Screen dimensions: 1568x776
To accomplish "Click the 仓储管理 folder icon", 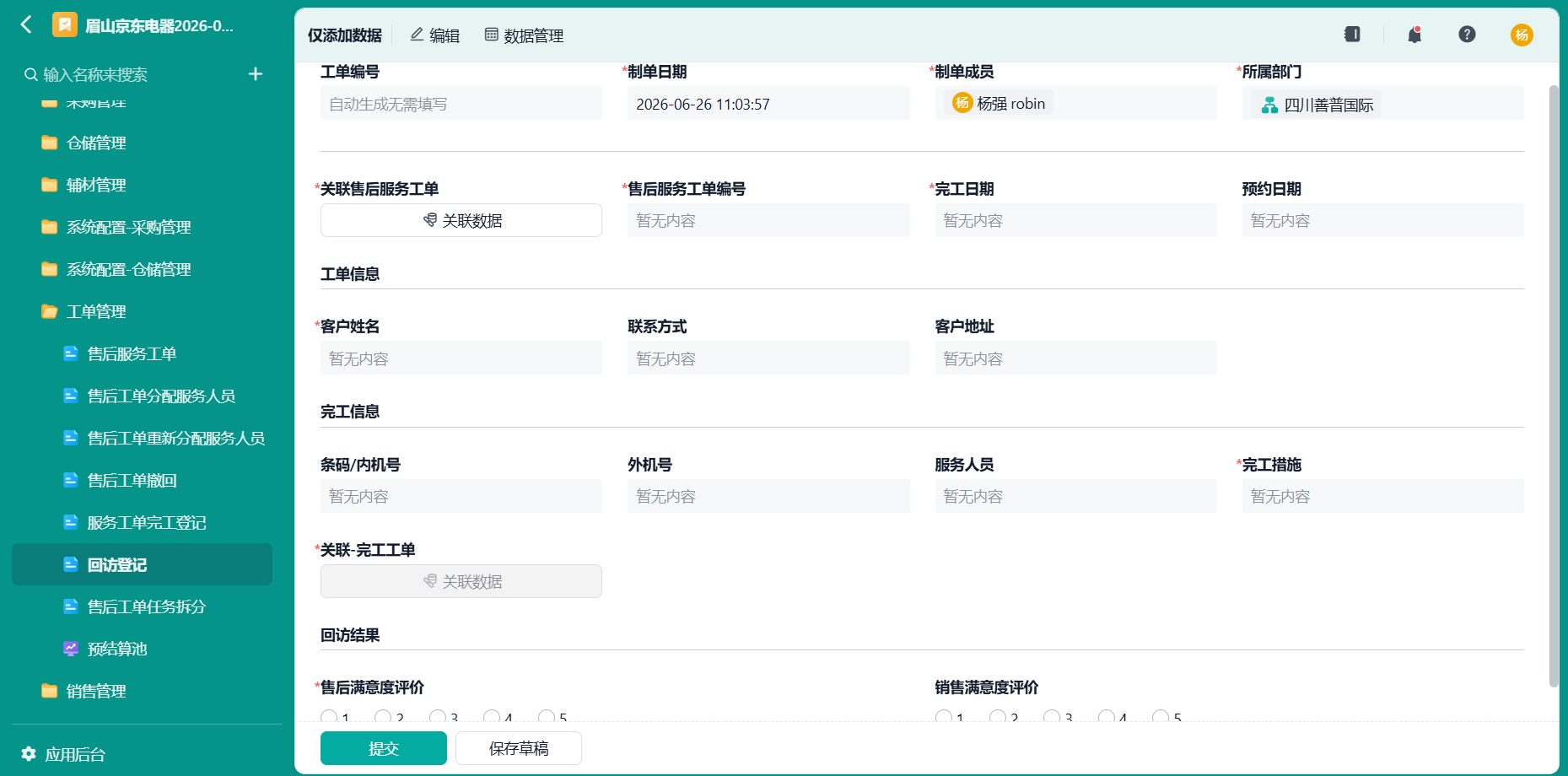I will click(x=50, y=143).
